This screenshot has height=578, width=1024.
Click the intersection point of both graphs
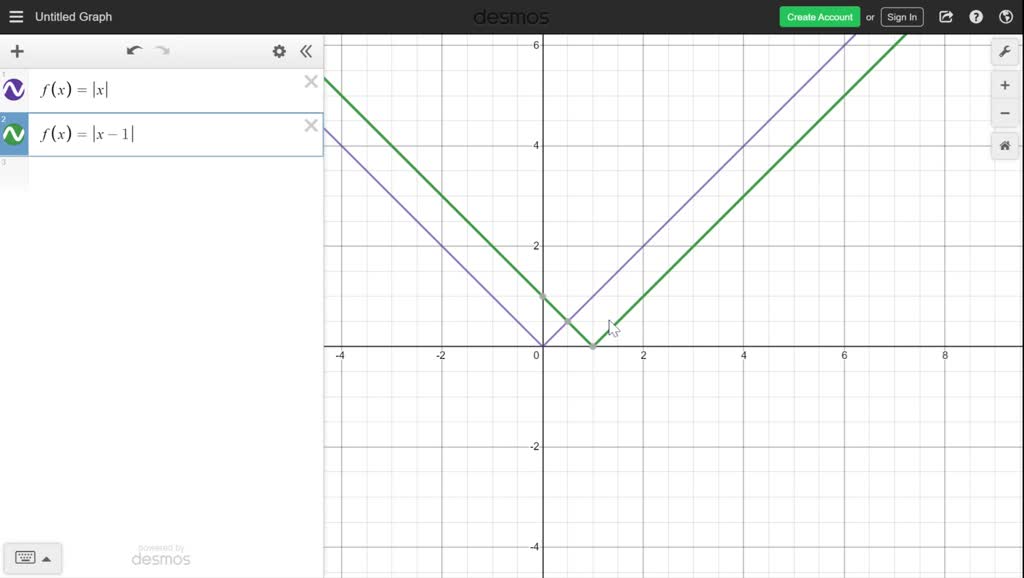coord(568,321)
